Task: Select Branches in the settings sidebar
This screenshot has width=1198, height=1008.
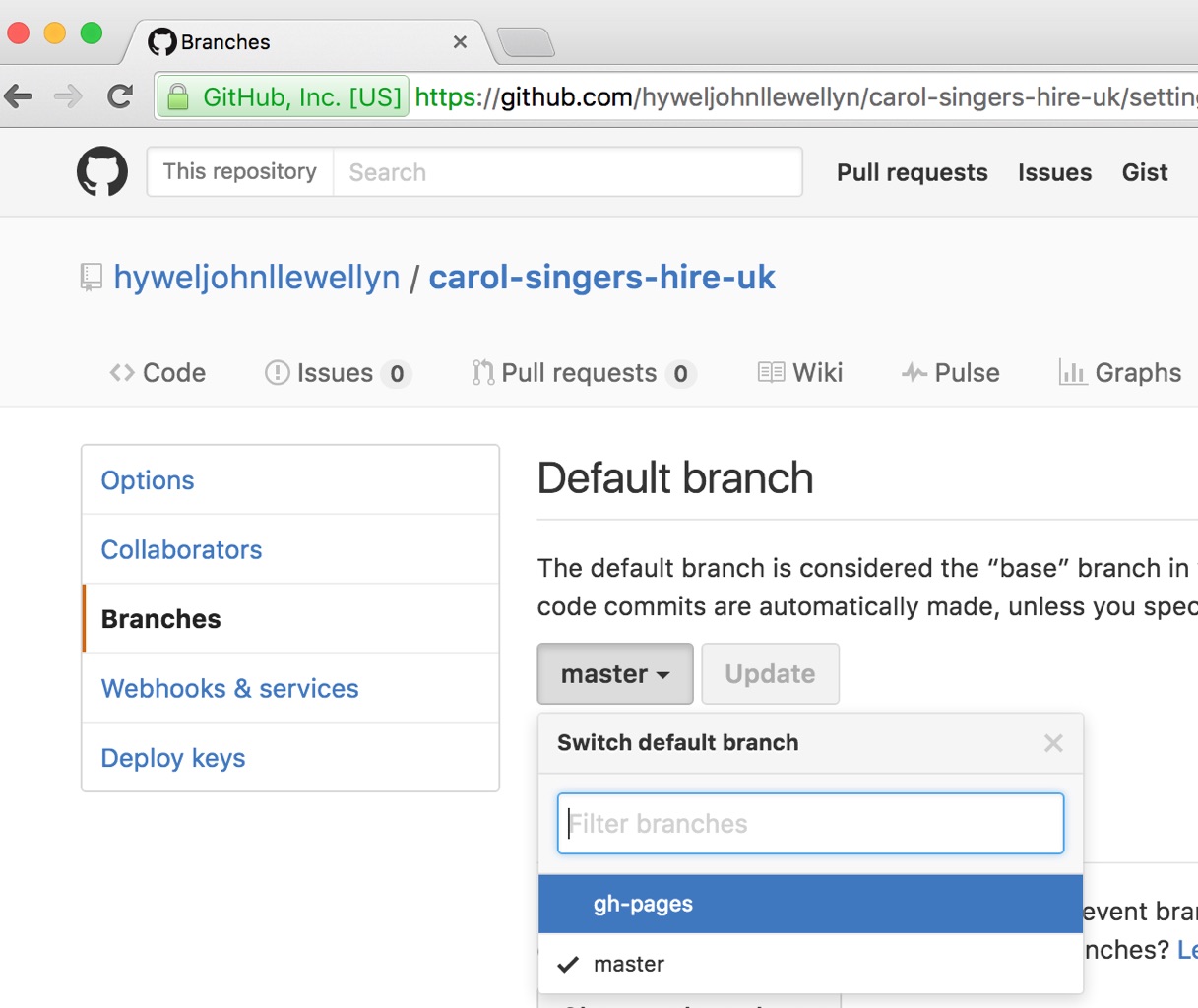Action: [290, 619]
